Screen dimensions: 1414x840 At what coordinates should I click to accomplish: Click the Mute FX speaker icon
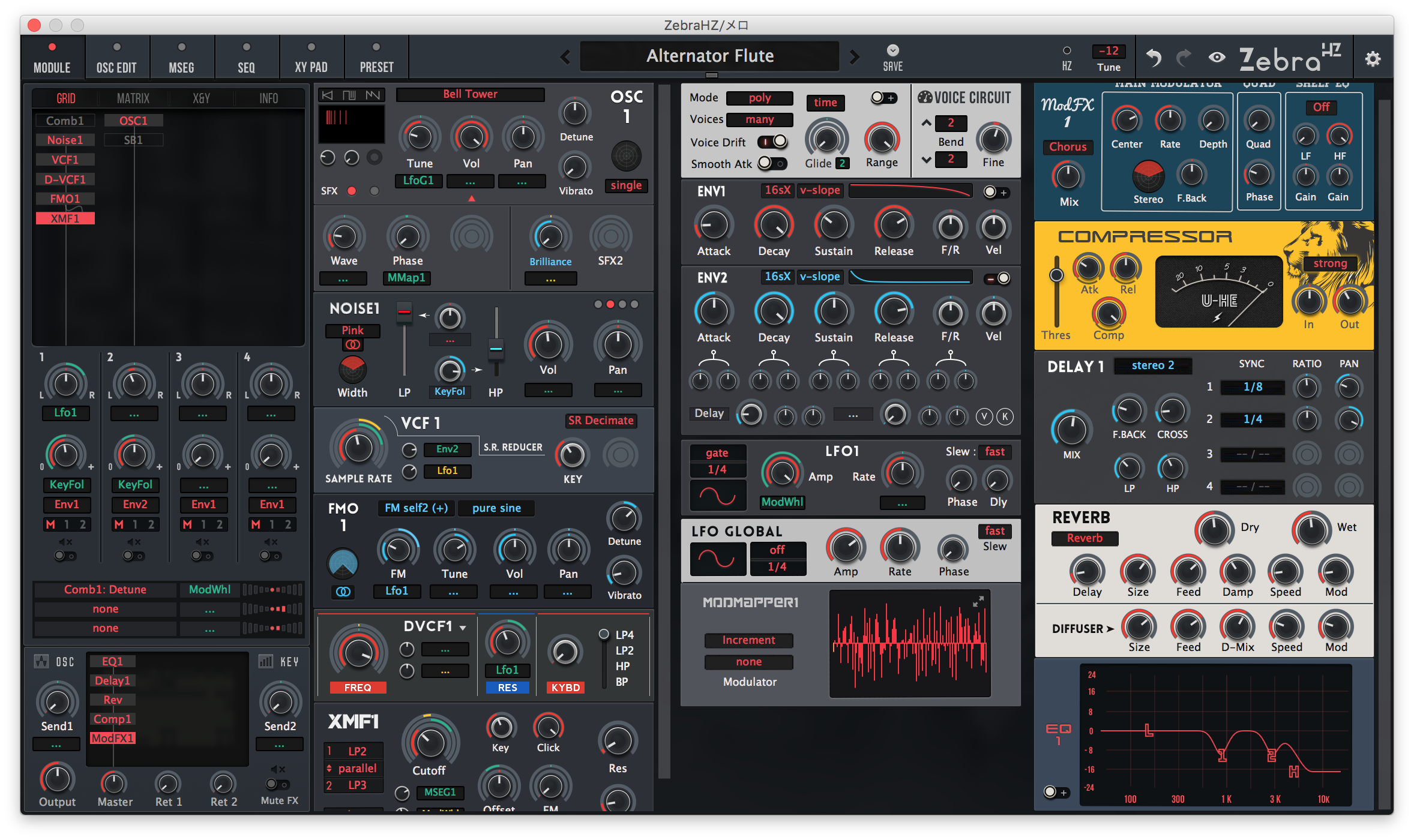tap(278, 769)
